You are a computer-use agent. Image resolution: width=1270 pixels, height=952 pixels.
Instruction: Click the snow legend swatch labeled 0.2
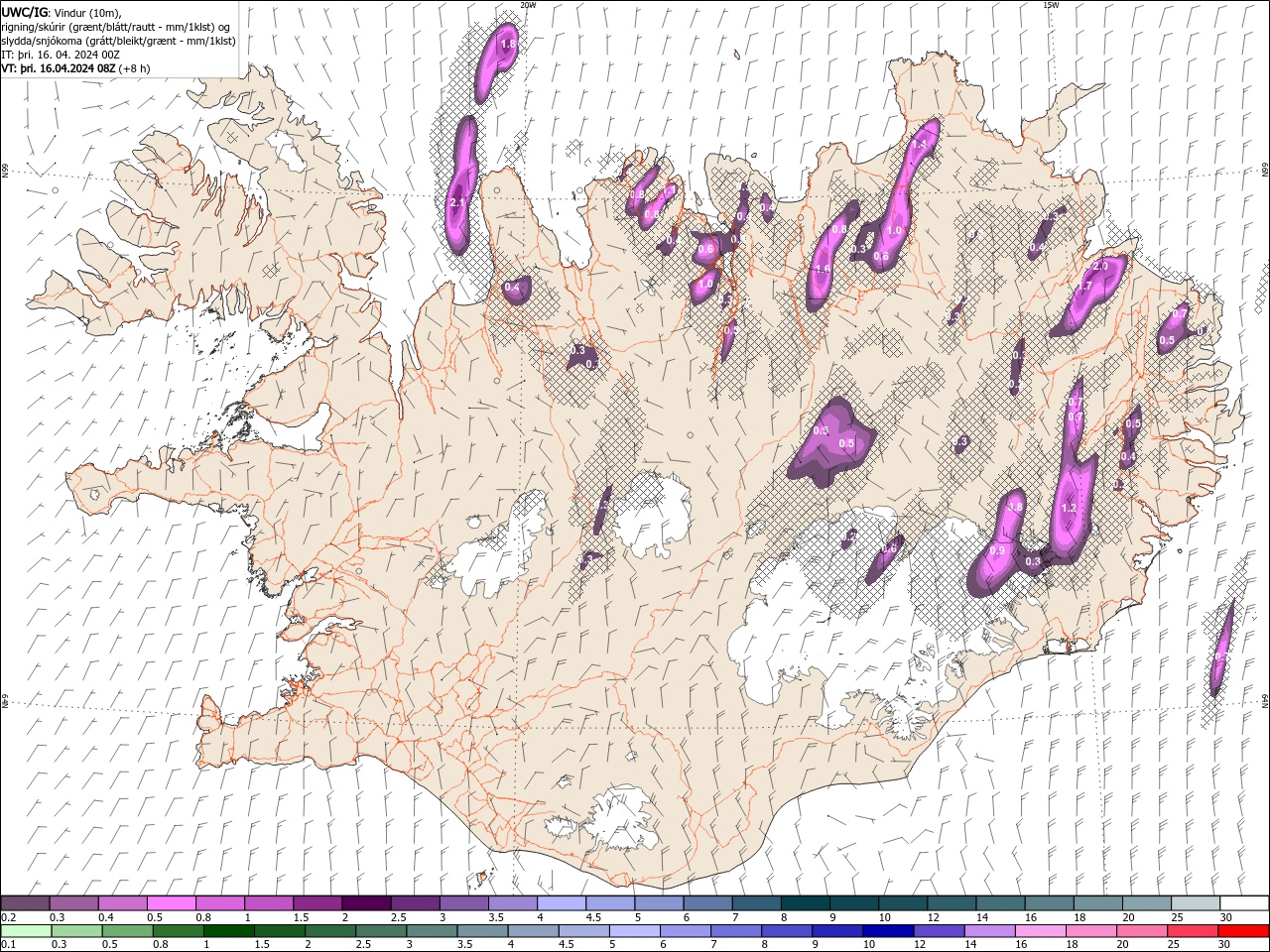pos(25,903)
